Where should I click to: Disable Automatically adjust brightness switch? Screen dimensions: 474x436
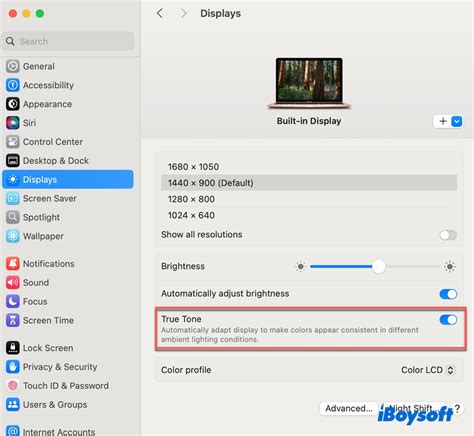[x=448, y=294]
